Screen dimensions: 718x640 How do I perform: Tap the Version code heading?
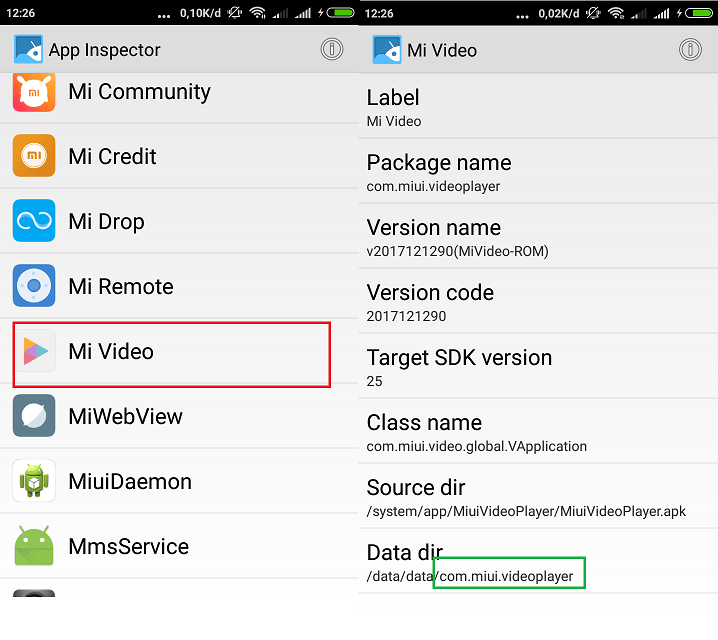point(430,293)
